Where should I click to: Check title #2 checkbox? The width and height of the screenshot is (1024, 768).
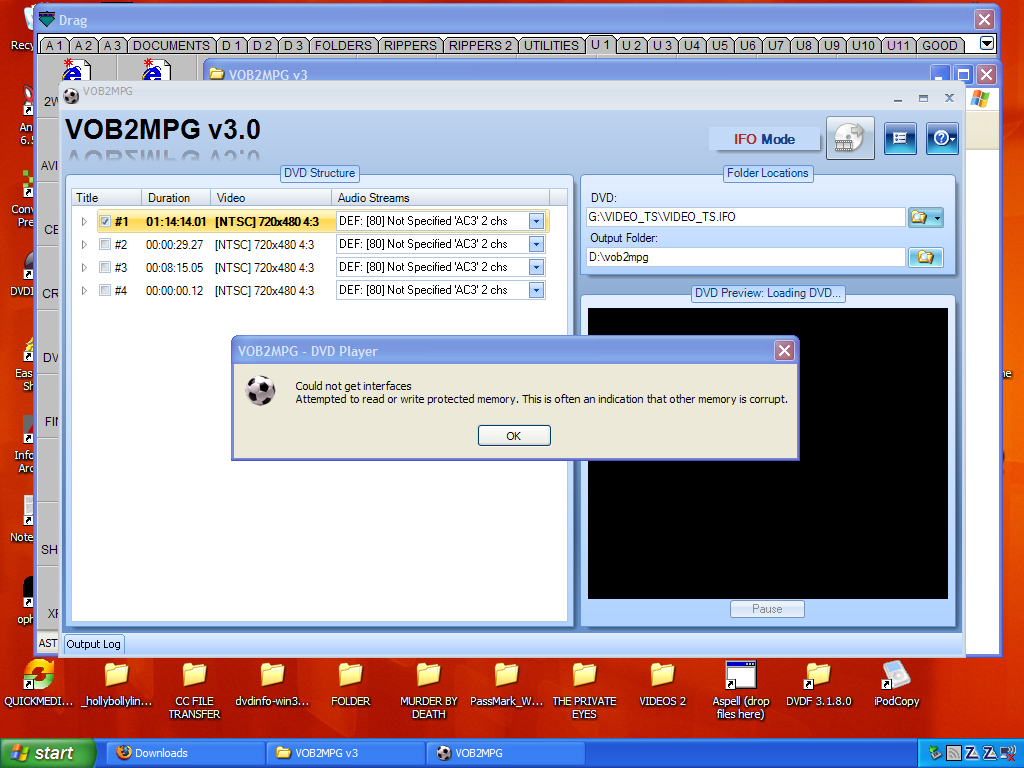click(104, 244)
